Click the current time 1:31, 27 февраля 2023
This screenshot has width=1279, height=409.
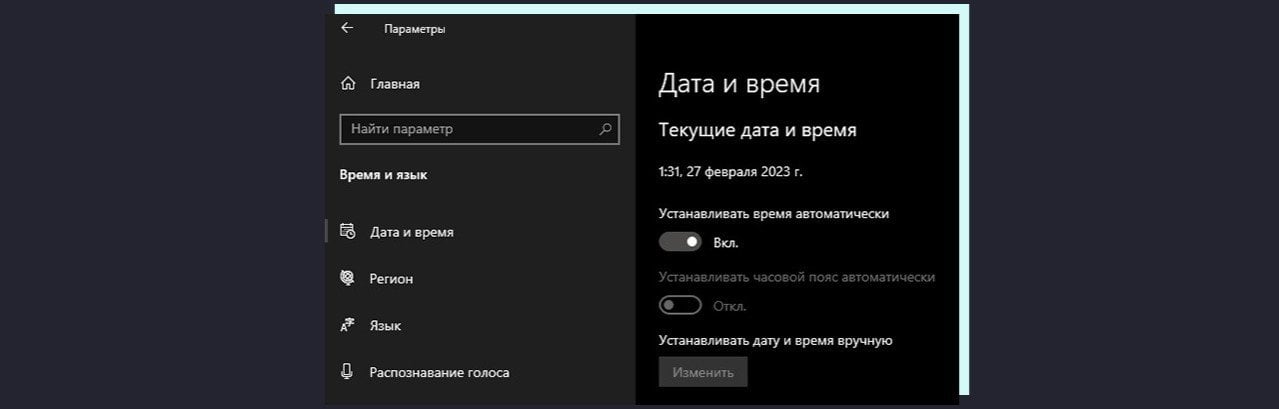coord(730,172)
